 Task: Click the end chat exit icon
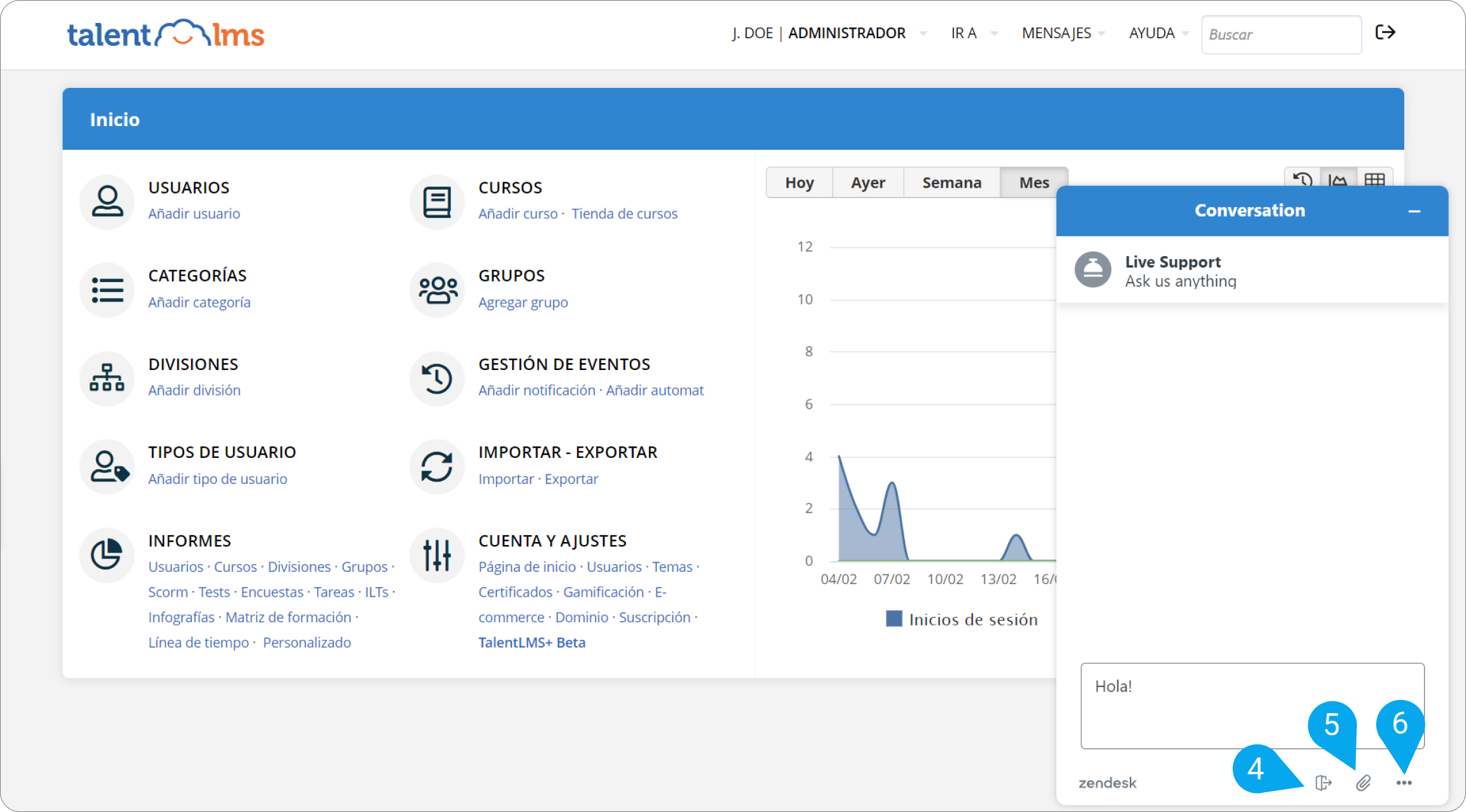point(1323,783)
